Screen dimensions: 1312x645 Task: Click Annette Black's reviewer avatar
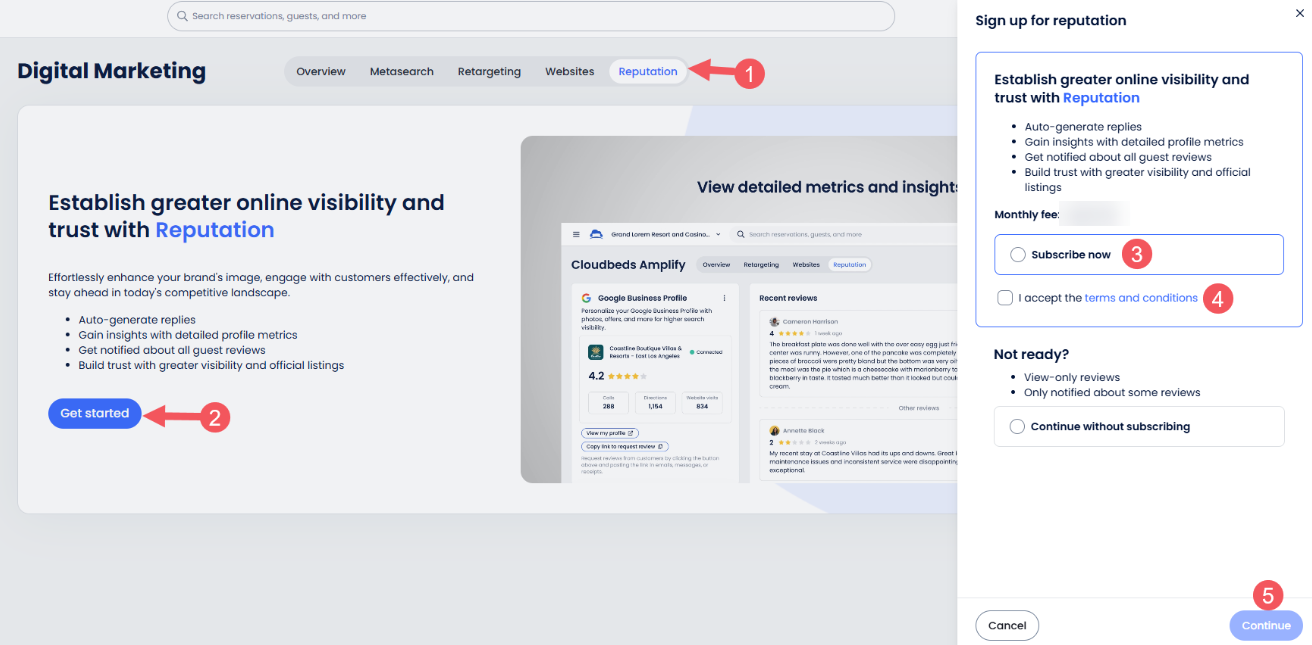(774, 431)
